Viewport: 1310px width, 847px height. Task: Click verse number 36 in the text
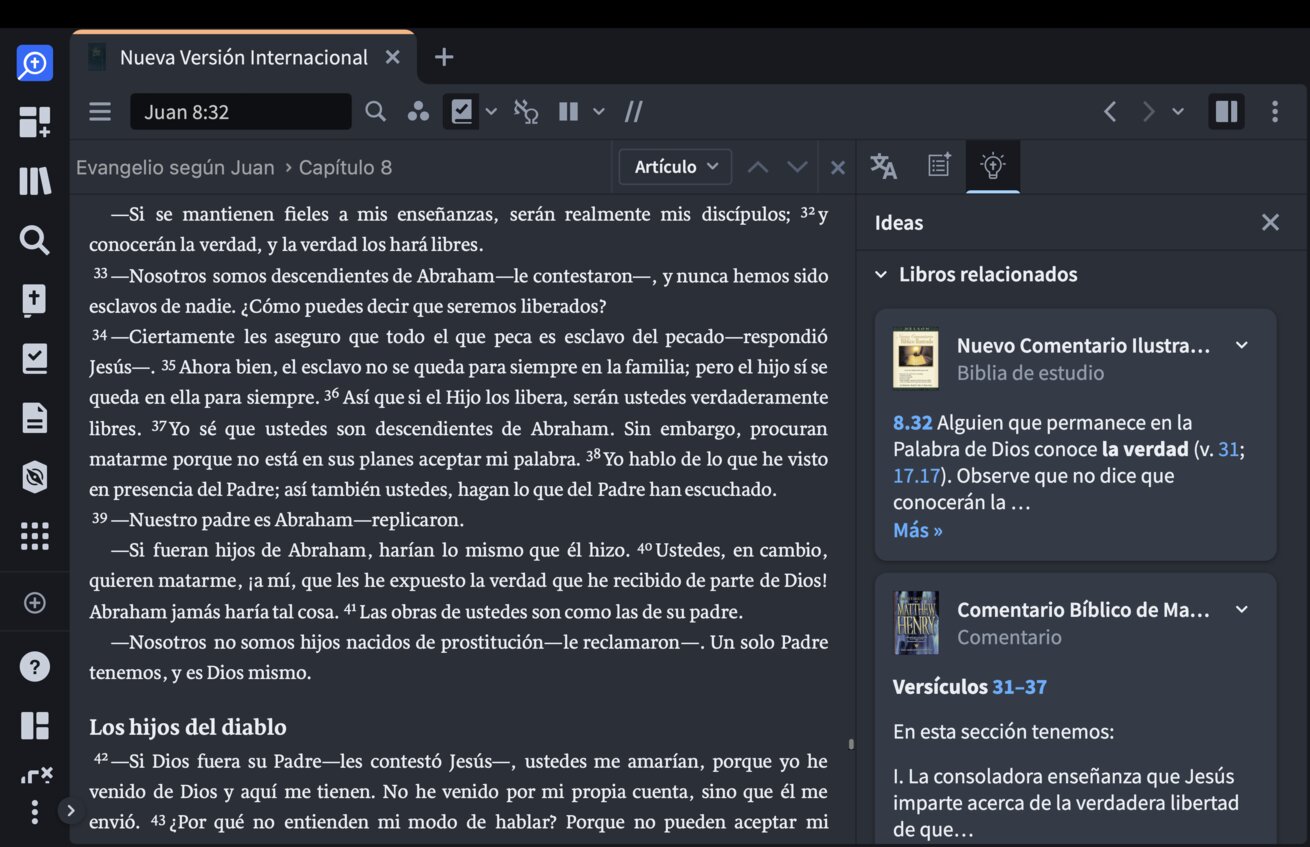(331, 395)
